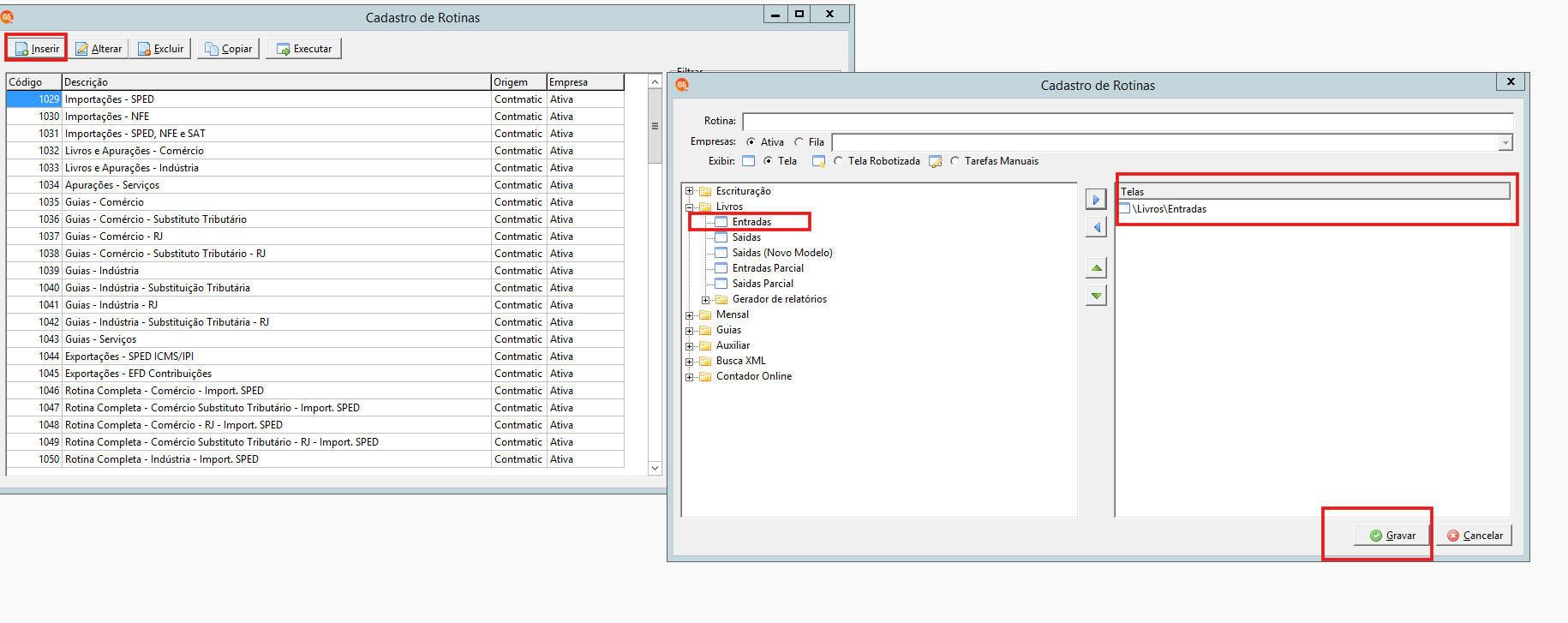Click Excluir in the routines list toolbar
Screen dimensions: 1568x623
(x=161, y=49)
